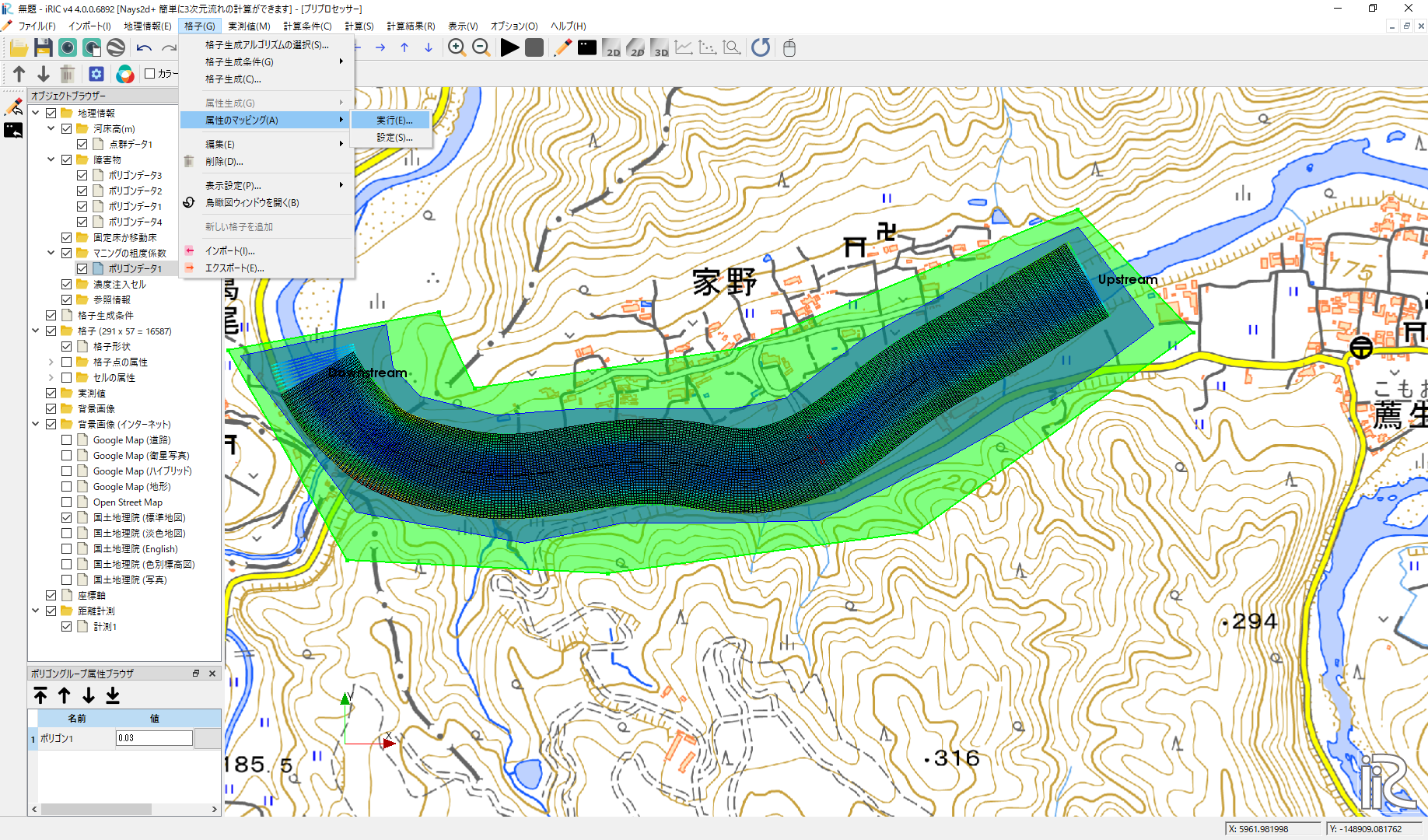Open the graph window line chart icon
This screenshot has width=1428, height=840.
[684, 48]
